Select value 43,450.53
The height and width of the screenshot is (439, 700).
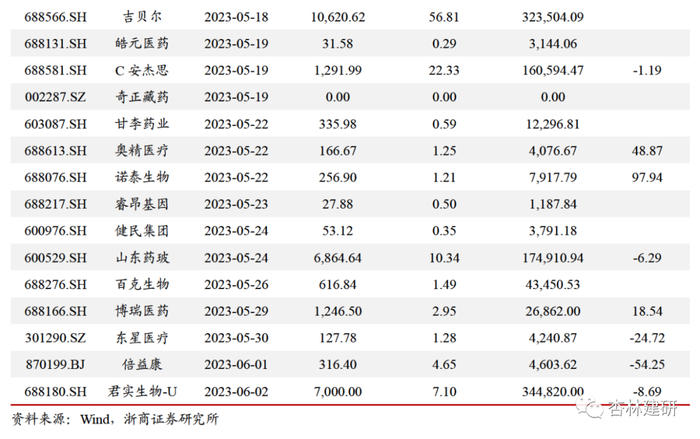553,284
